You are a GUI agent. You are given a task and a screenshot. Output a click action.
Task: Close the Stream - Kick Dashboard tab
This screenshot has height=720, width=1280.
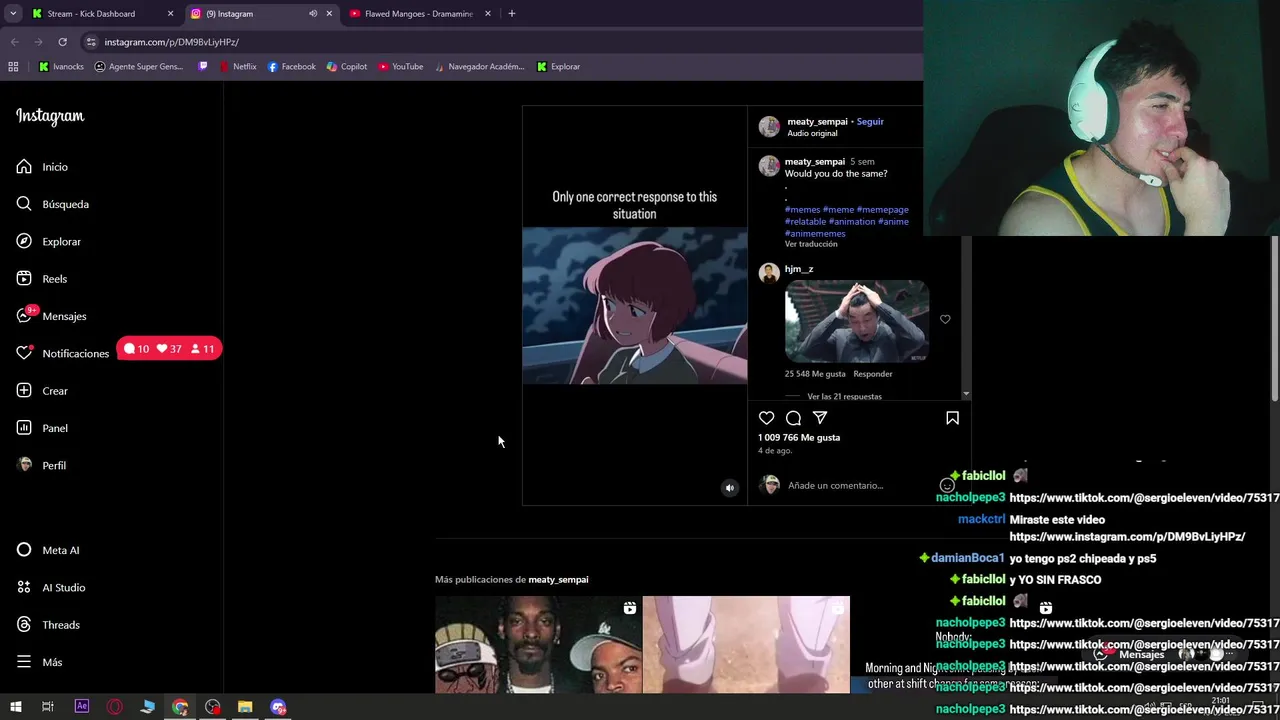coord(170,14)
